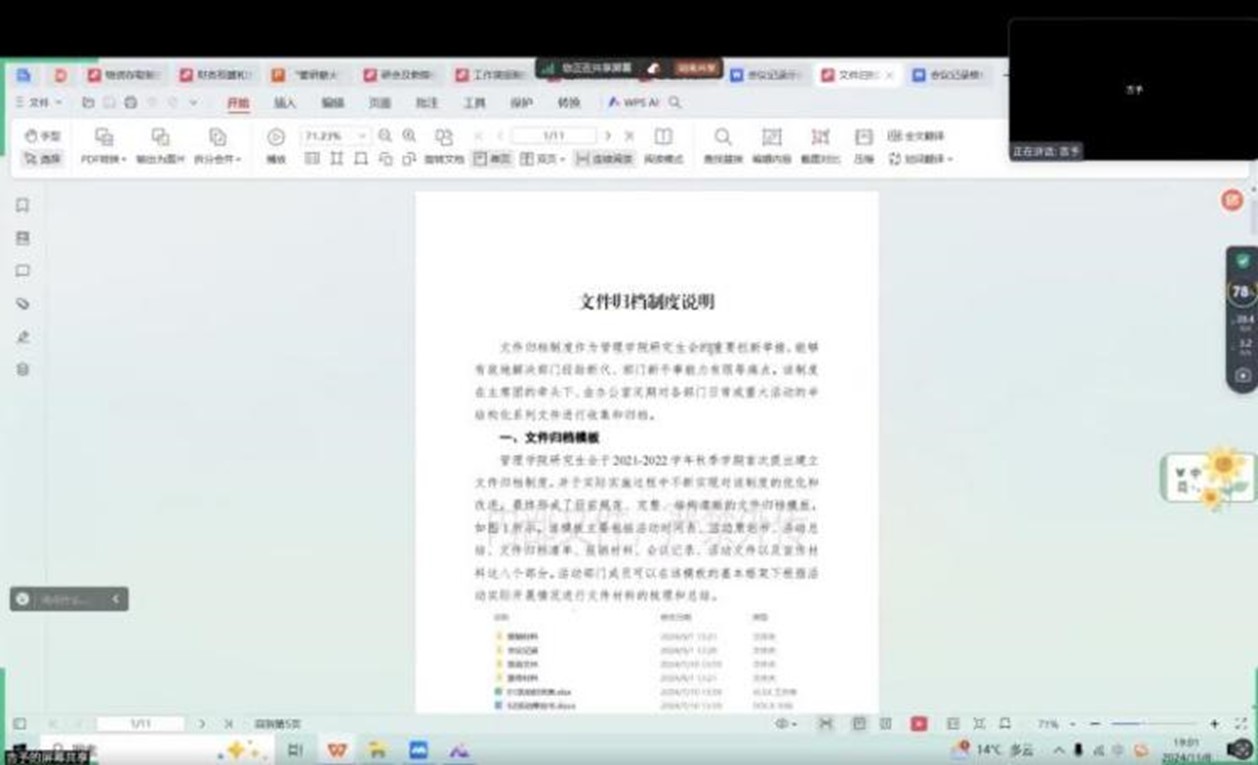Click the 全文翻译 full translation button
The image size is (1258, 765).
pos(916,136)
